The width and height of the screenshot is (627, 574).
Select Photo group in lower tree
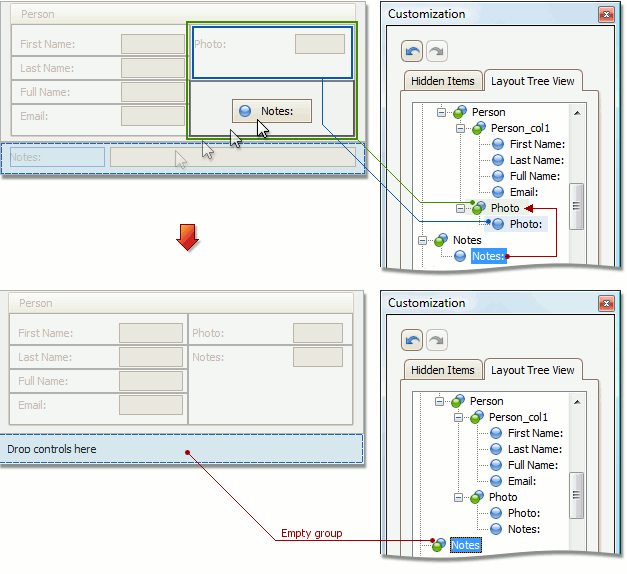(503, 497)
